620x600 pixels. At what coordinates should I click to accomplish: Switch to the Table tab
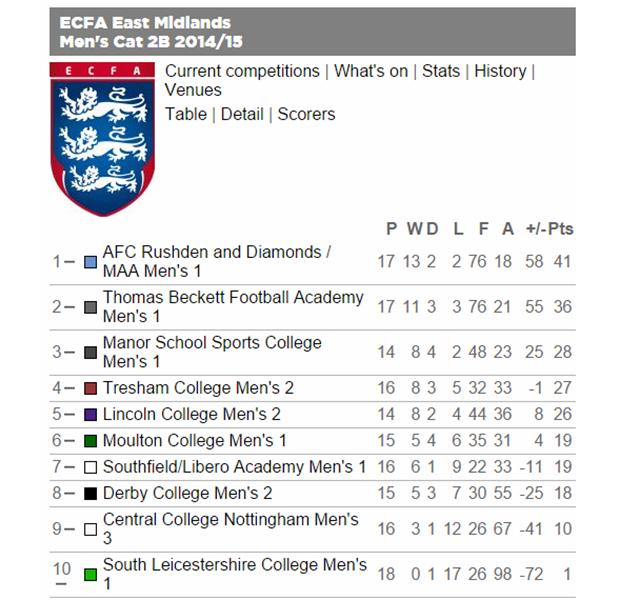(x=186, y=114)
